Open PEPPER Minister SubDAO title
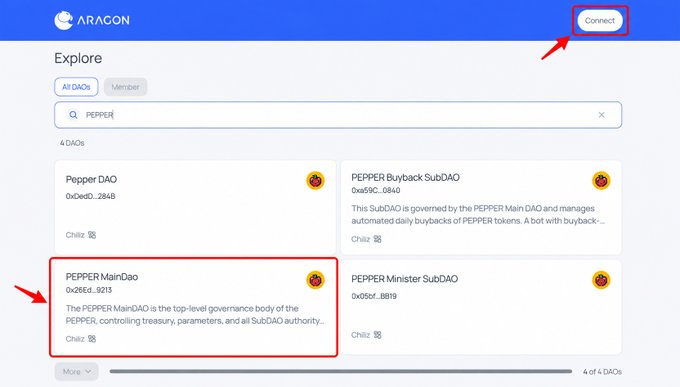The image size is (680, 387). [x=404, y=279]
